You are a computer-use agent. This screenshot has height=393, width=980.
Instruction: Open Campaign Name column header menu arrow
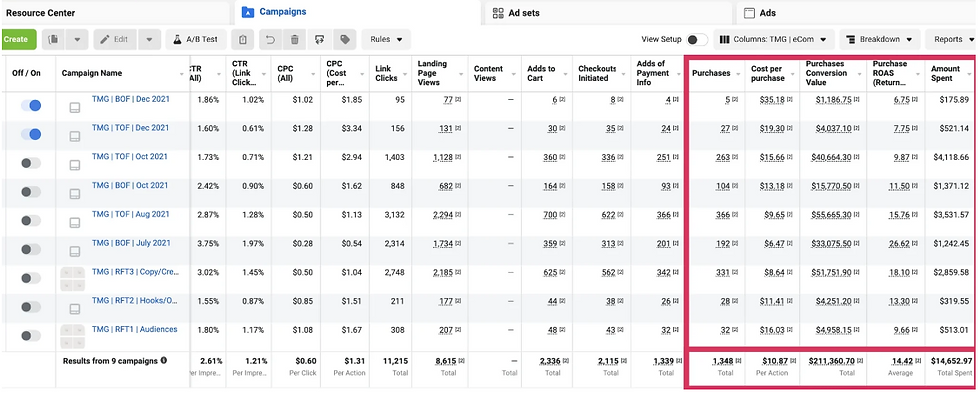[183, 74]
